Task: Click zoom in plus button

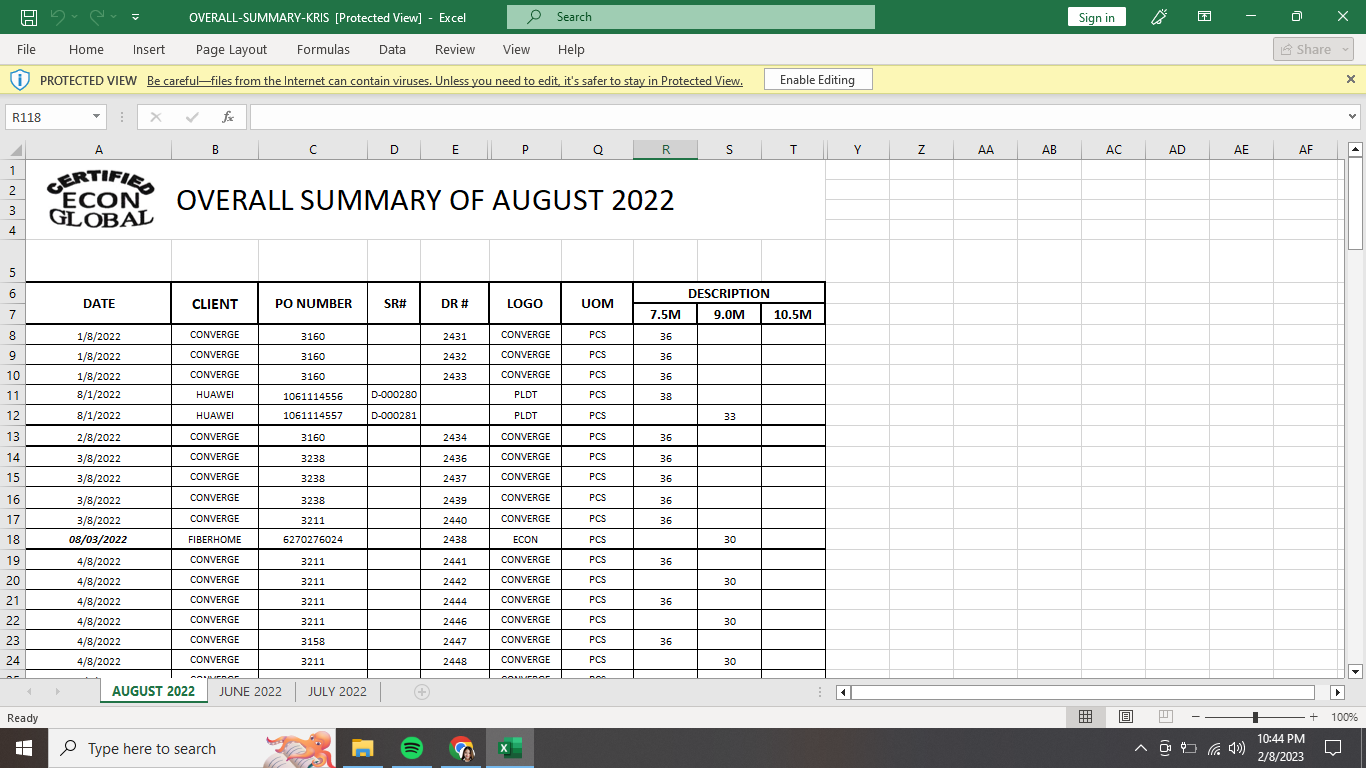Action: (1313, 717)
